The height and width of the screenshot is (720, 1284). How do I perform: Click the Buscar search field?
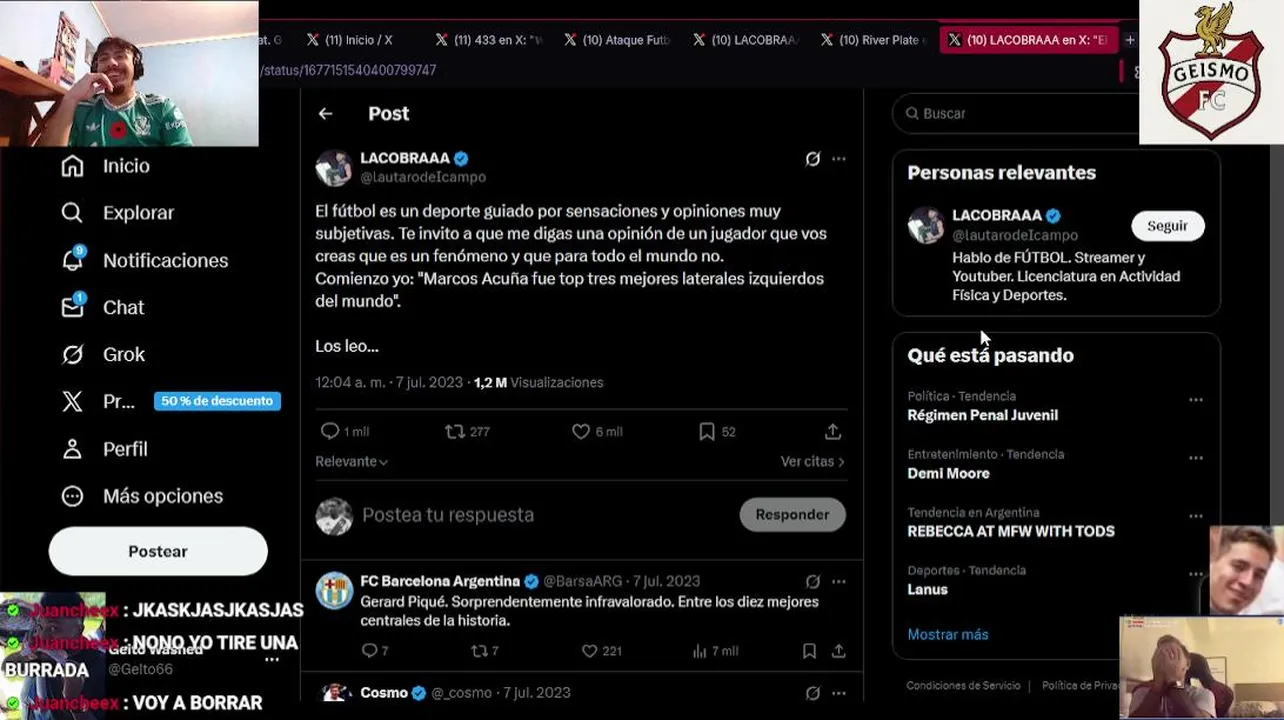1015,114
